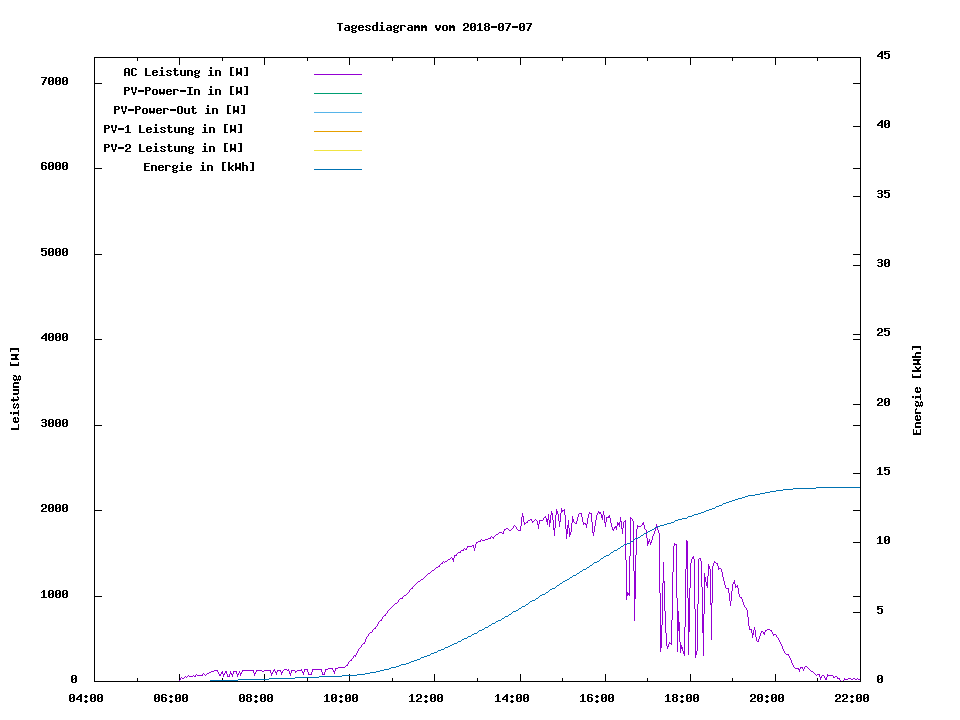Click the 45 tick label on right axis
This screenshot has height=720, width=960.
883,55
